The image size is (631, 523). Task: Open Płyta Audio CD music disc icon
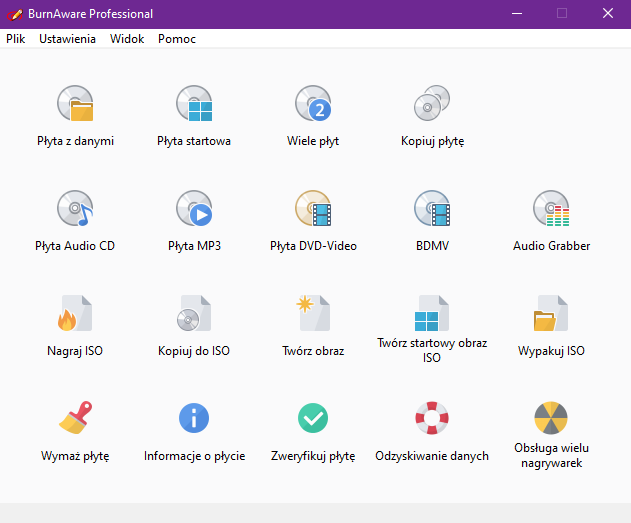coord(75,208)
